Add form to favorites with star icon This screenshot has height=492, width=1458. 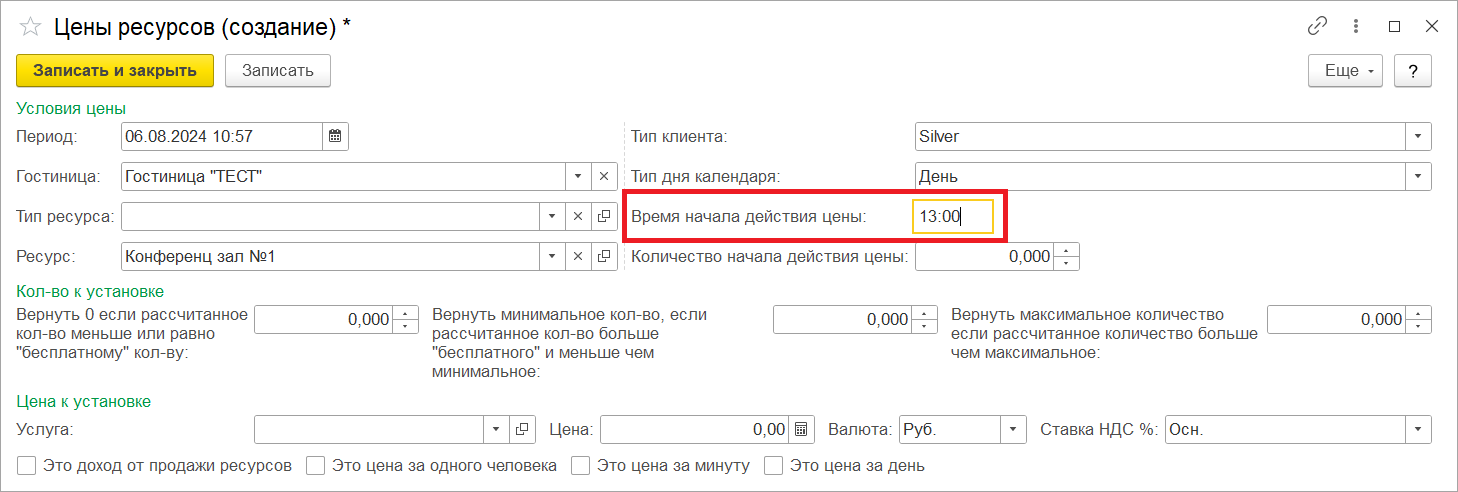pos(29,27)
